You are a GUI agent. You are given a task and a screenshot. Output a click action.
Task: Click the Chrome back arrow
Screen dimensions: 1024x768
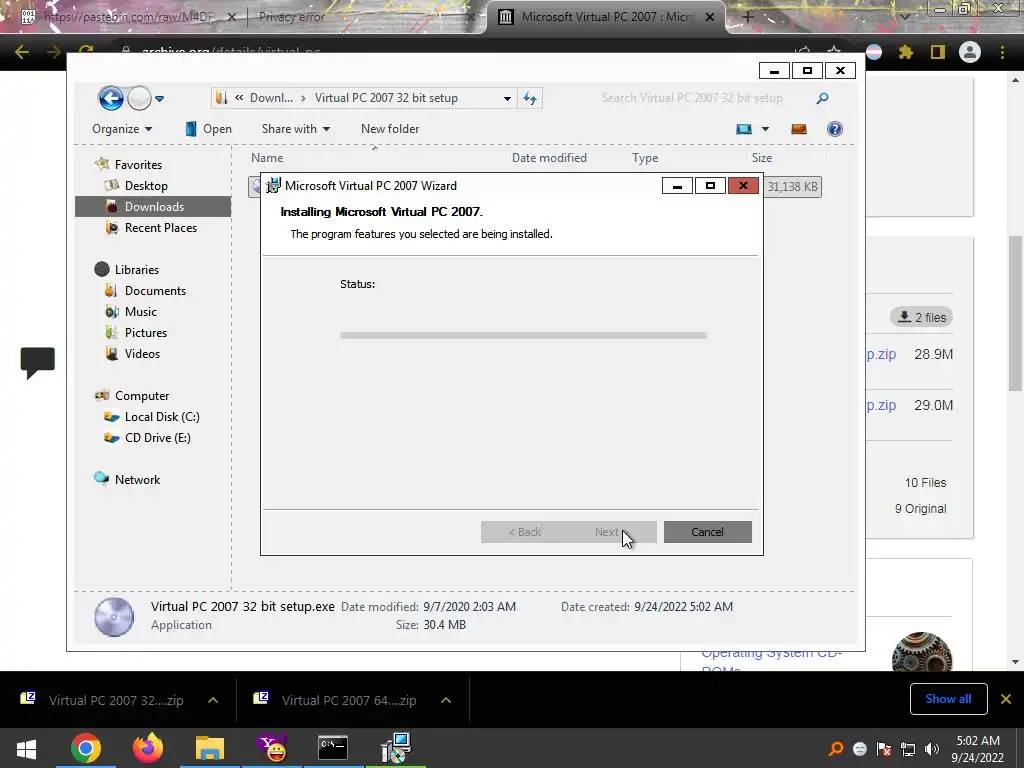click(22, 52)
